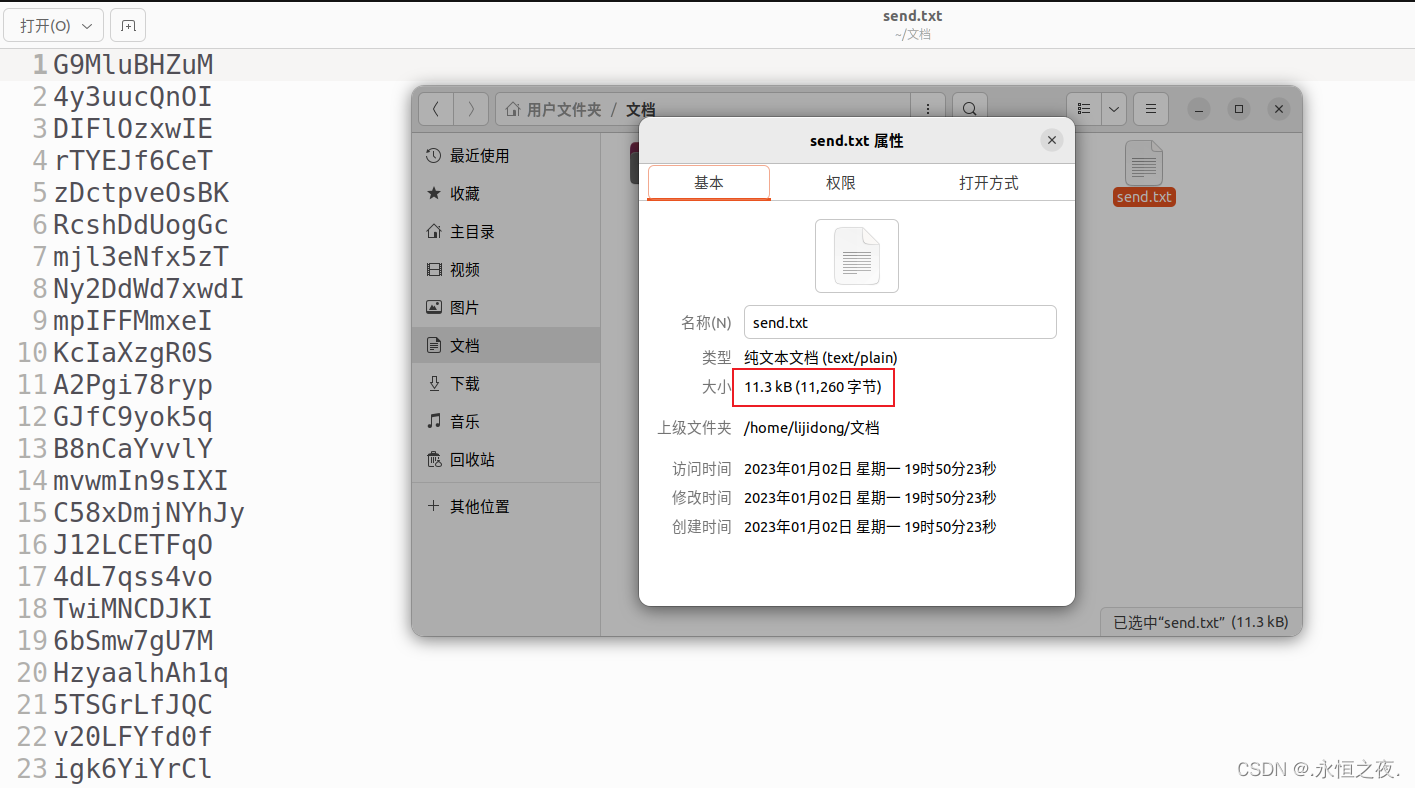Click the large file icon in properties dialog

(x=857, y=256)
